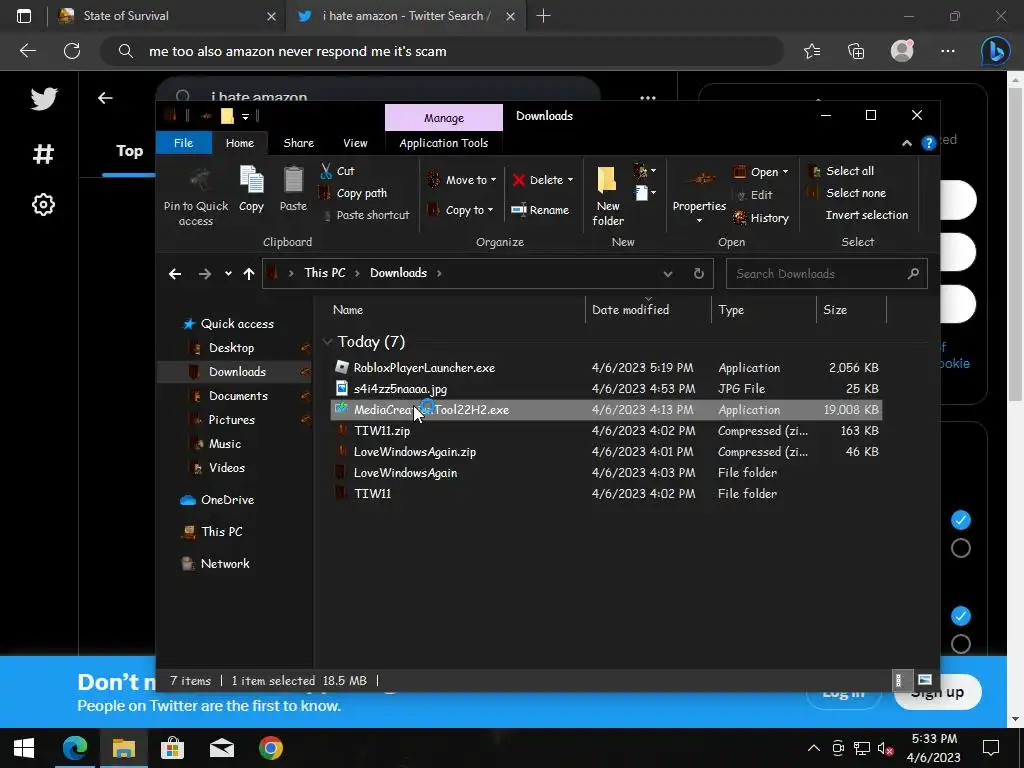The height and width of the screenshot is (768, 1024).
Task: Switch to large icons view in status bar
Action: pos(924,680)
